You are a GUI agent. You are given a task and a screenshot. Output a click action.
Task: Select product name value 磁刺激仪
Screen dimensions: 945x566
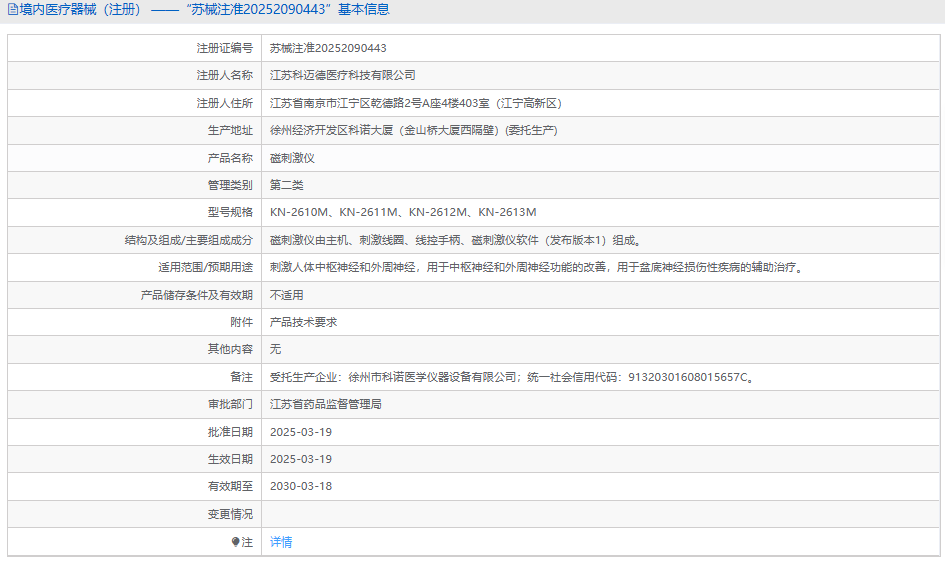(292, 158)
